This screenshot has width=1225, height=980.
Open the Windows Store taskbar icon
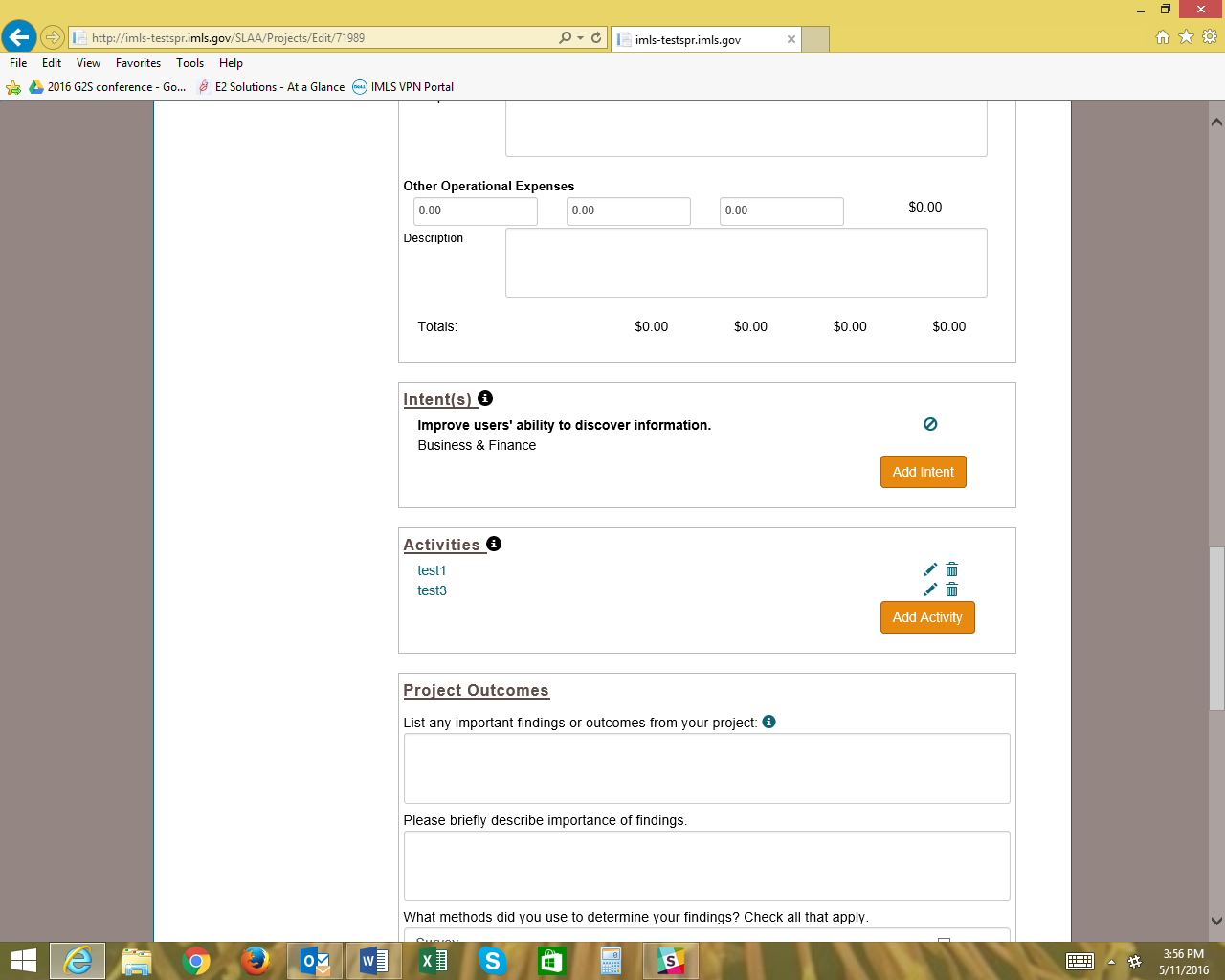pos(552,961)
